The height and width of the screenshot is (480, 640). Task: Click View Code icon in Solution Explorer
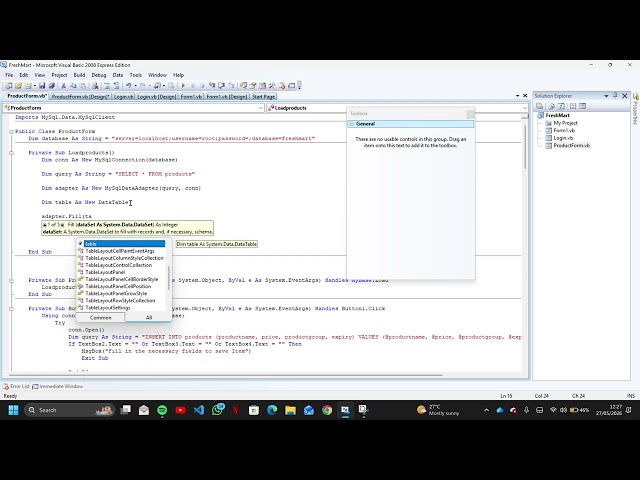(573, 106)
